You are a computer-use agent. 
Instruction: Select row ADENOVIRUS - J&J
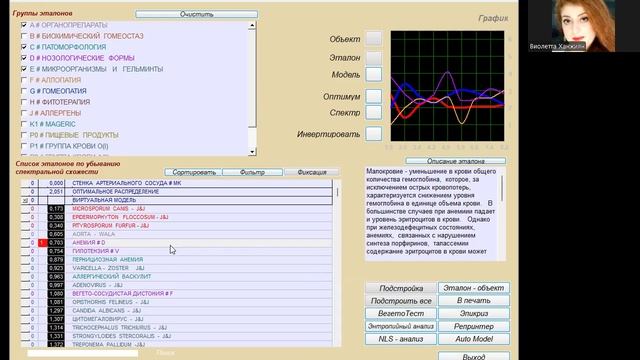[x=177, y=285]
